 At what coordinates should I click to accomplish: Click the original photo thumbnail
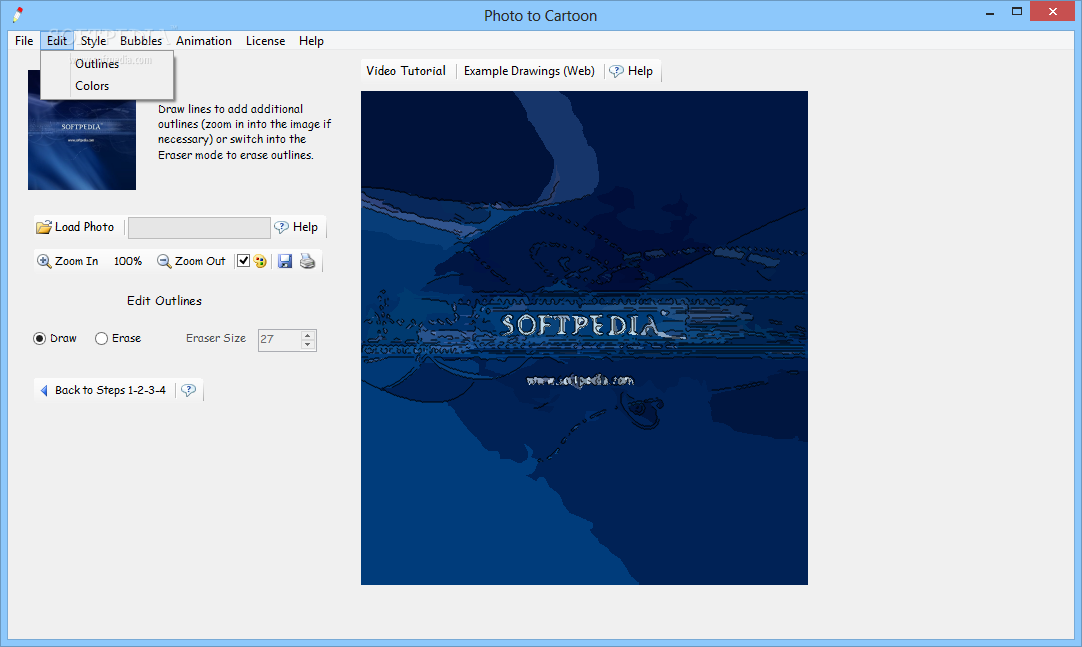click(82, 145)
